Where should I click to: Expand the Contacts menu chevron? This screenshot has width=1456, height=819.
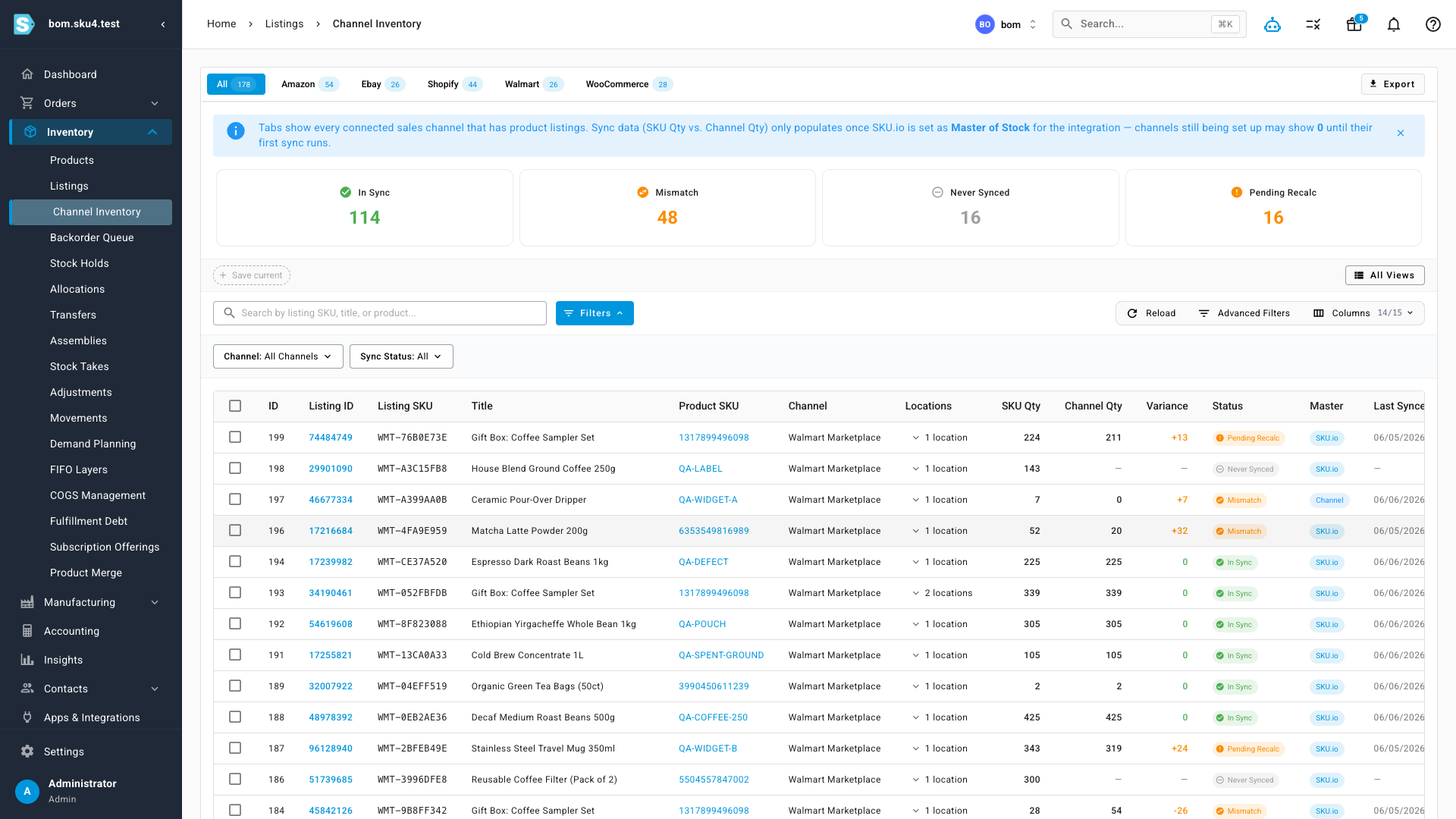155,689
